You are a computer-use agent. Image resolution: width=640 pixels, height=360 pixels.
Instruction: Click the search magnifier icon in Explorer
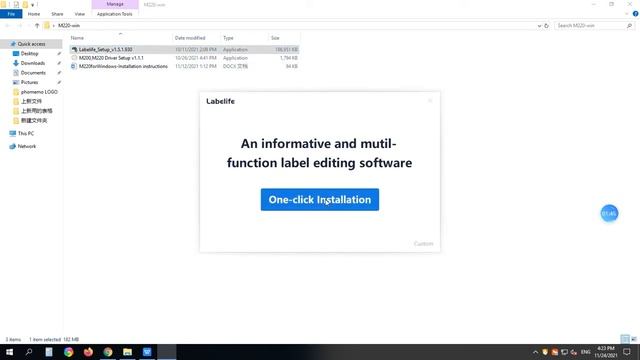(629, 26)
